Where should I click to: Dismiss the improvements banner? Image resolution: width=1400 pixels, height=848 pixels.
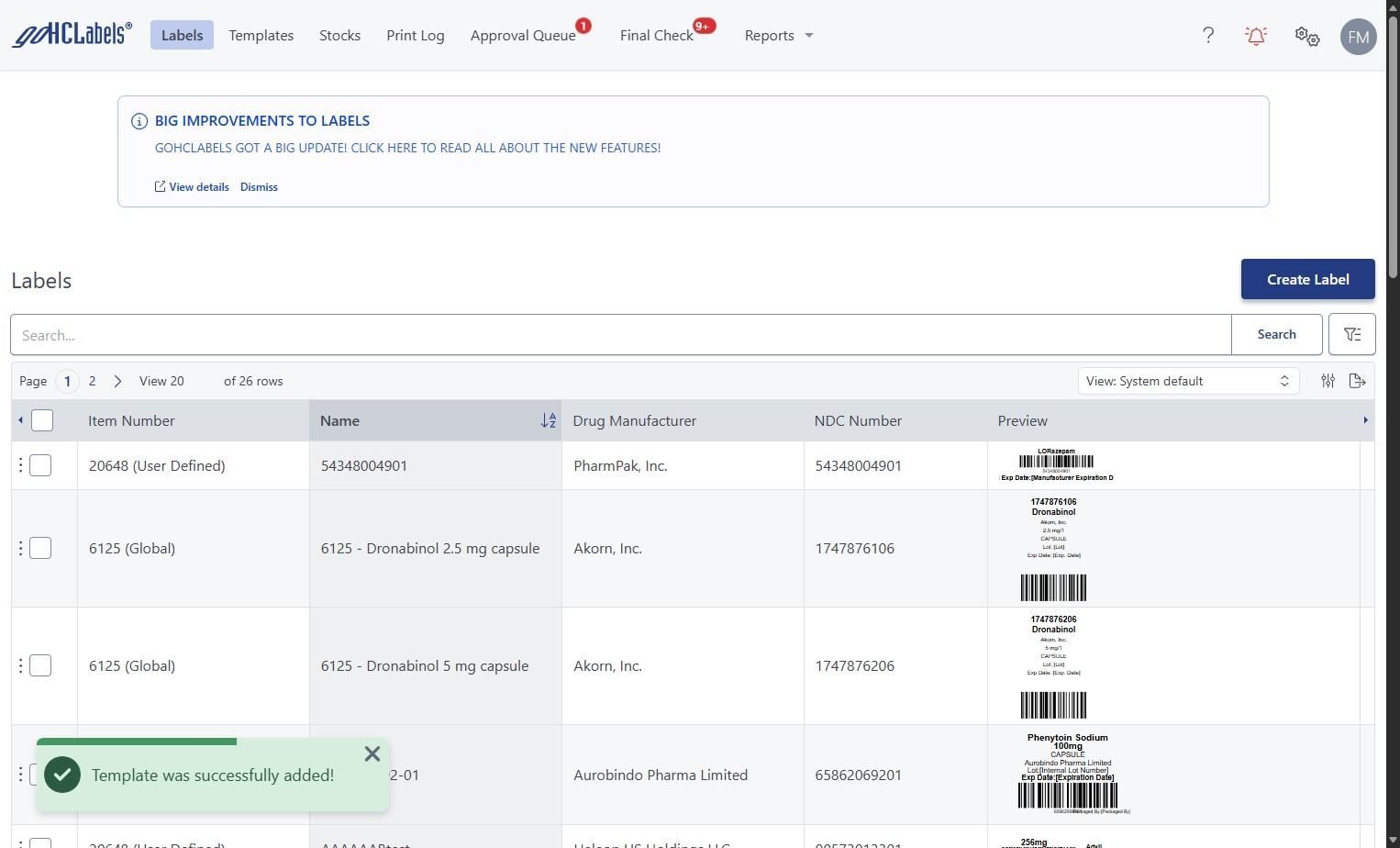(x=259, y=186)
